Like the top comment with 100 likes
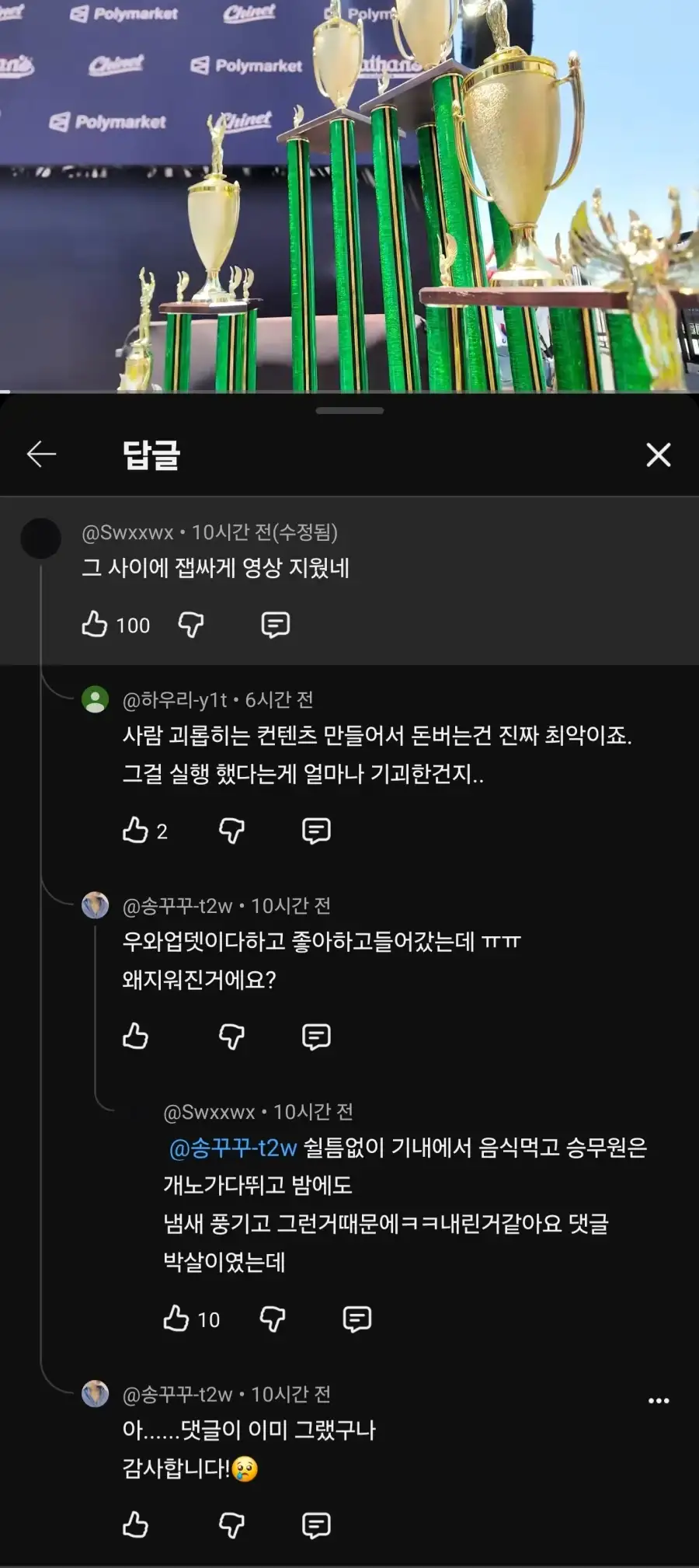 tap(95, 624)
